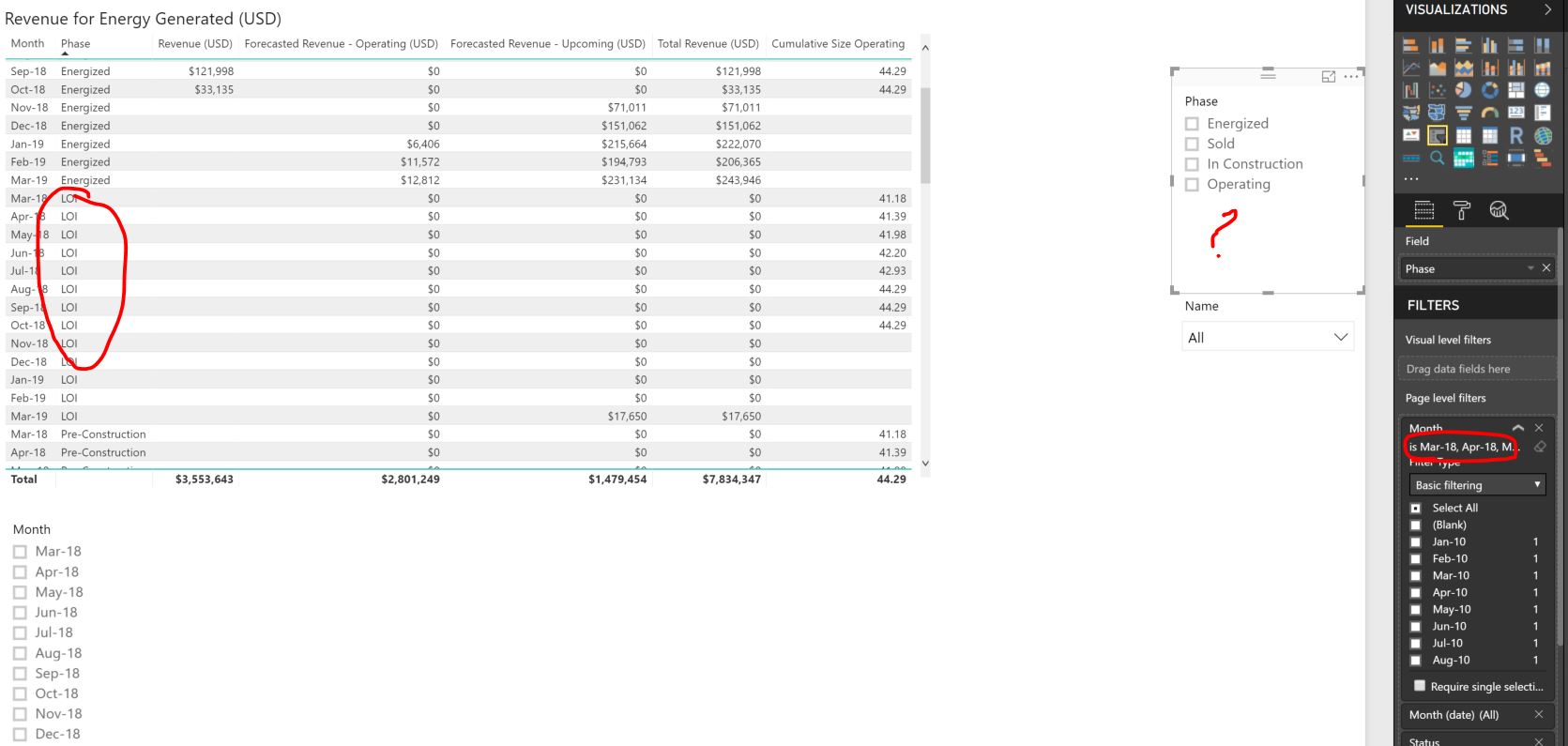Viewport: 1568px width, 746px height.
Task: Collapse the Visualizations pane
Action: (x=1547, y=10)
